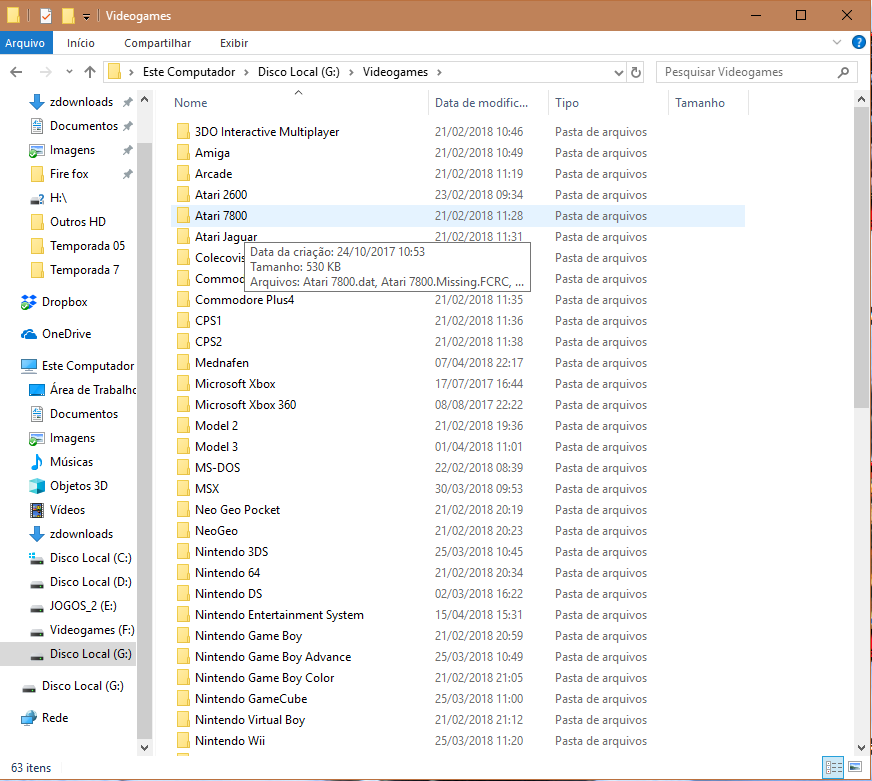Select the Mednafen folder icon
The width and height of the screenshot is (872, 781).
point(183,363)
